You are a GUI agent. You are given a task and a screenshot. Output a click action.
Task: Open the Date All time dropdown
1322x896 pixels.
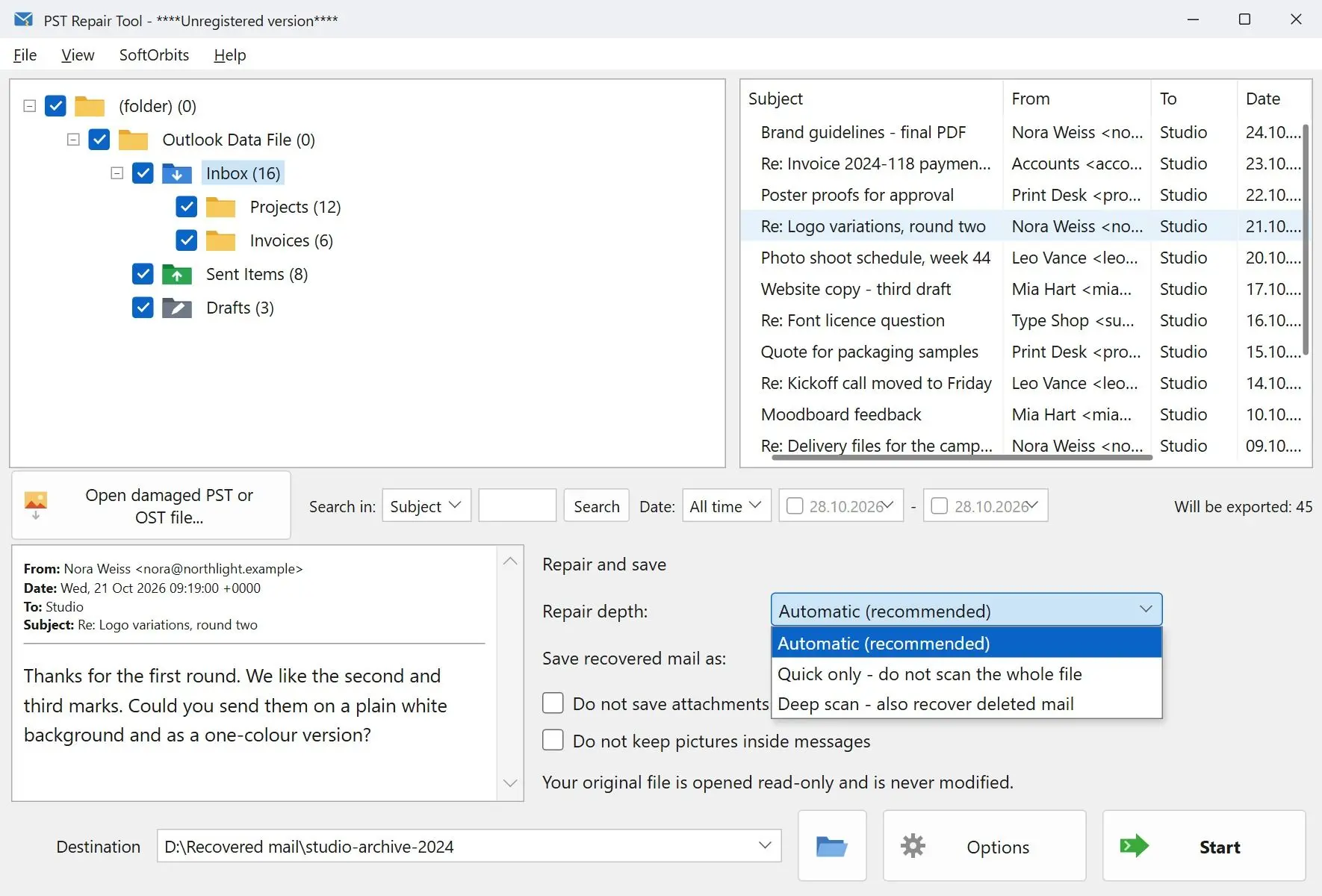(726, 505)
